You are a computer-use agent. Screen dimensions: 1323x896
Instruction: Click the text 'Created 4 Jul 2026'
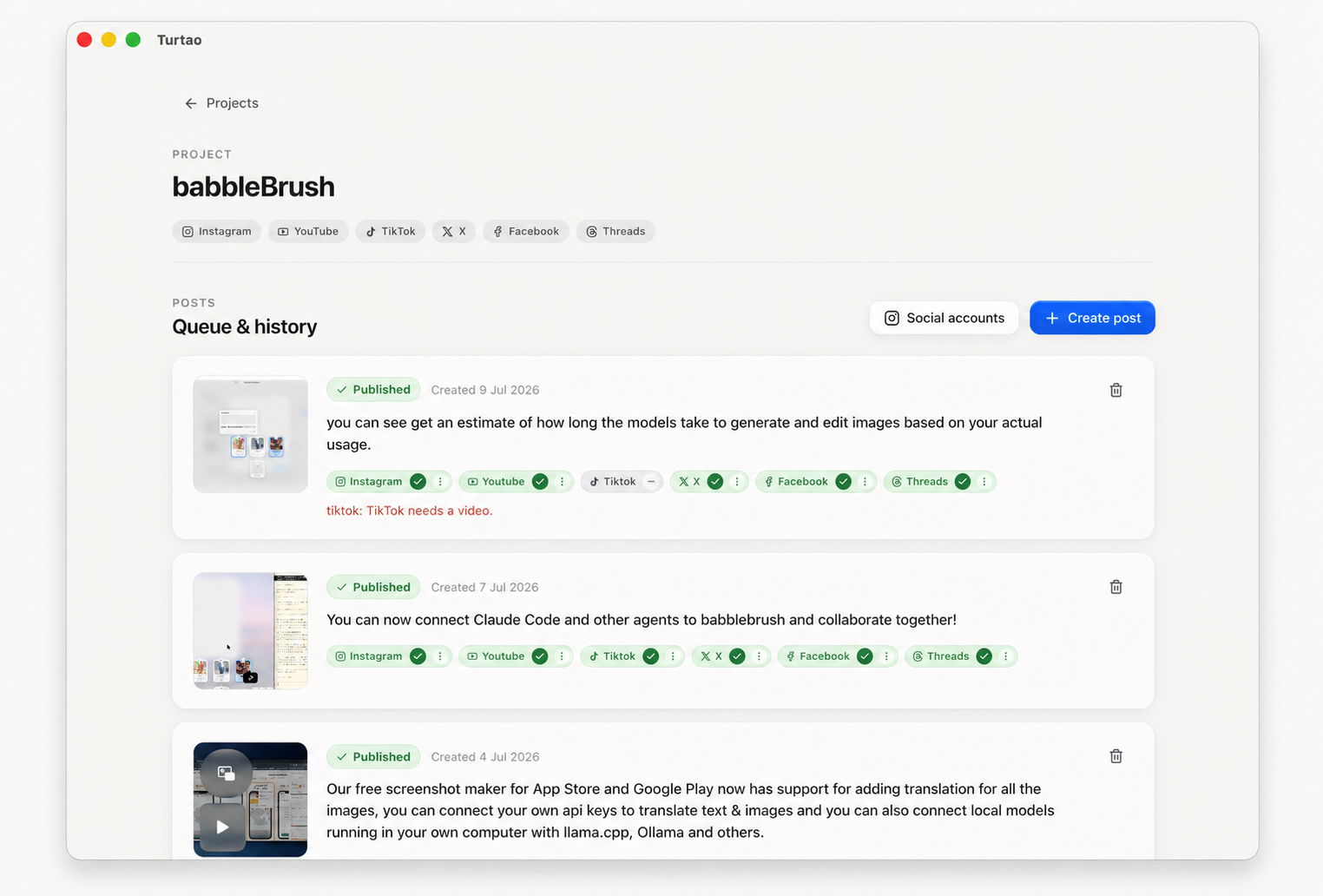coord(485,757)
